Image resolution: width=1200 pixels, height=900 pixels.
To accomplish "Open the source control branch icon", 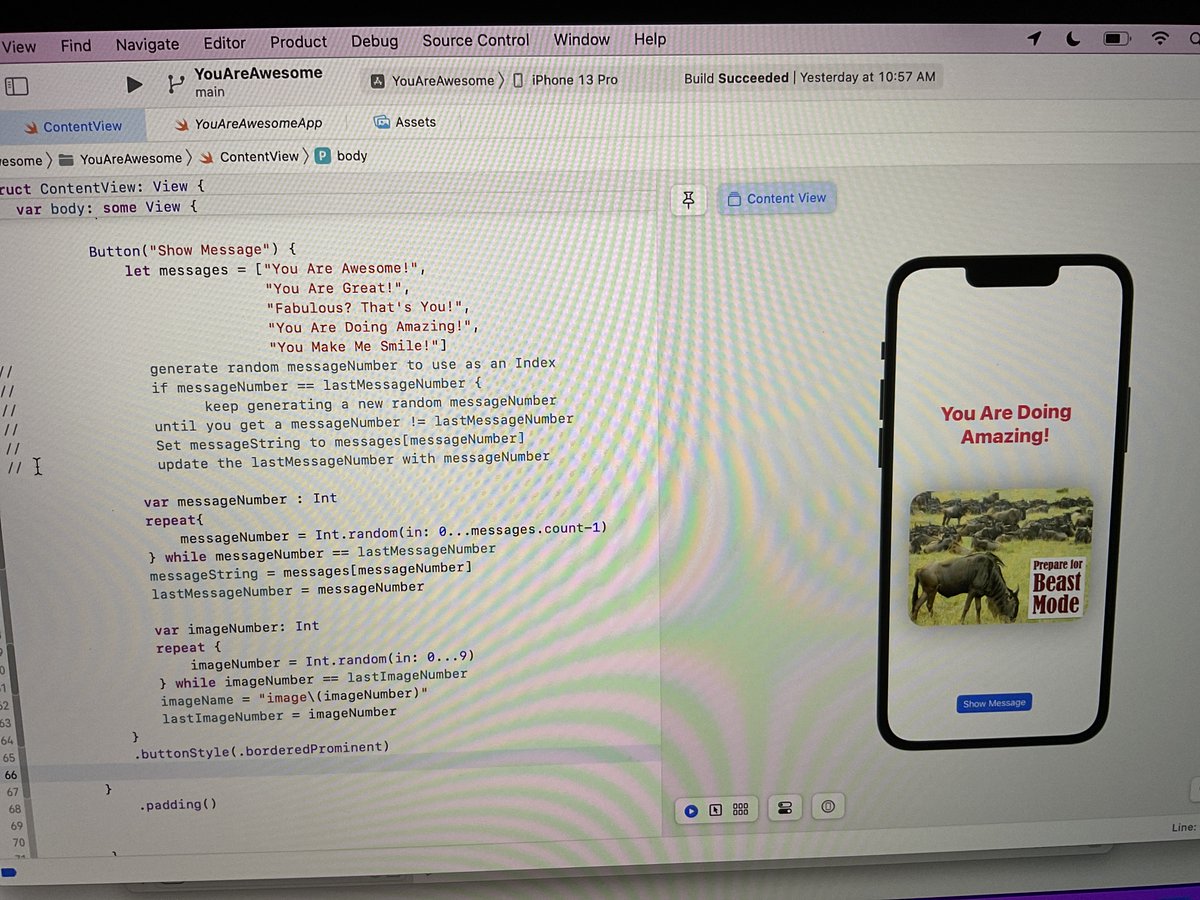I will pos(176,84).
